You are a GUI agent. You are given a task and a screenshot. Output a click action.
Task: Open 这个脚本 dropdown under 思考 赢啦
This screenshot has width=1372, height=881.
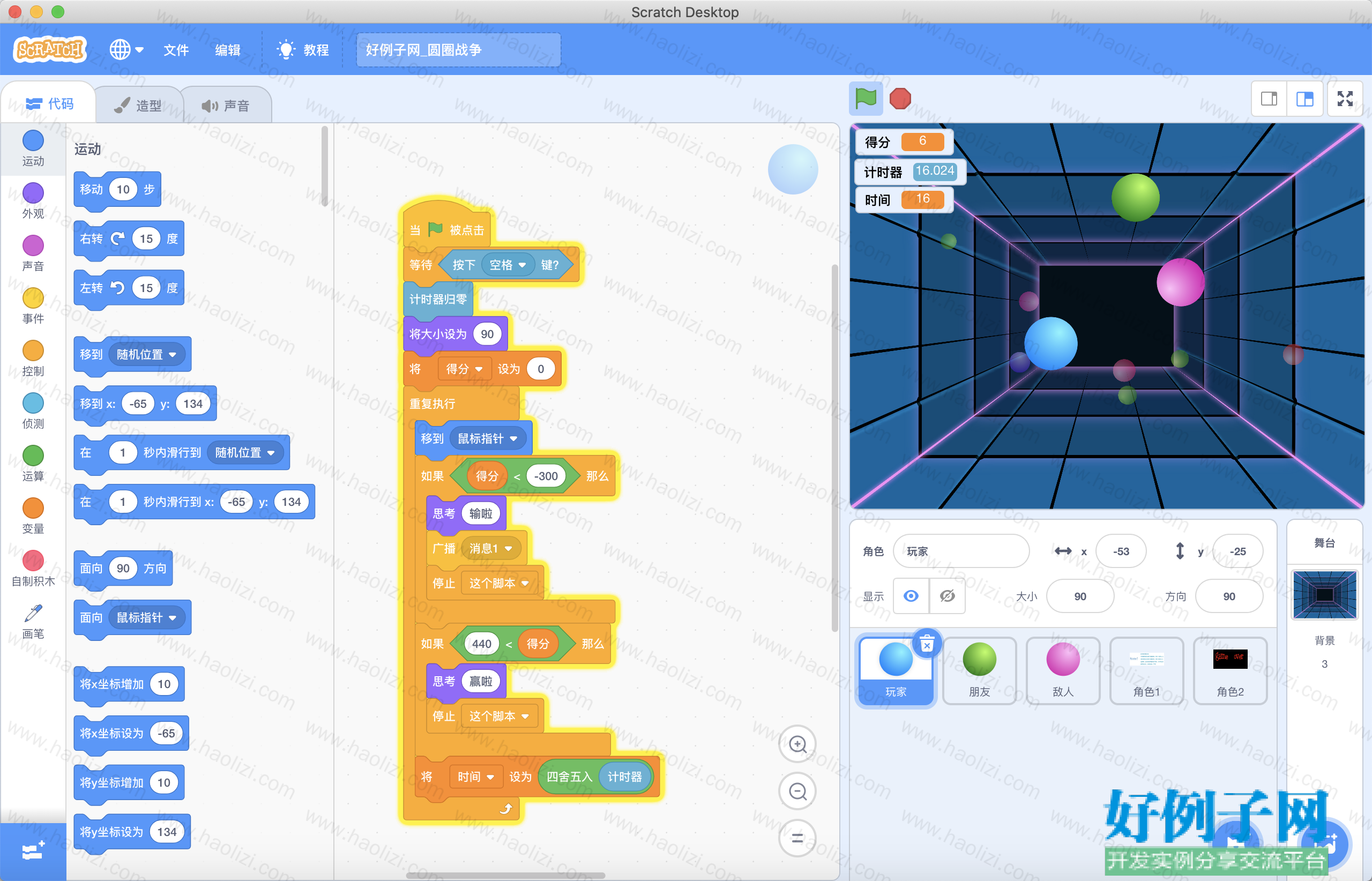(499, 715)
